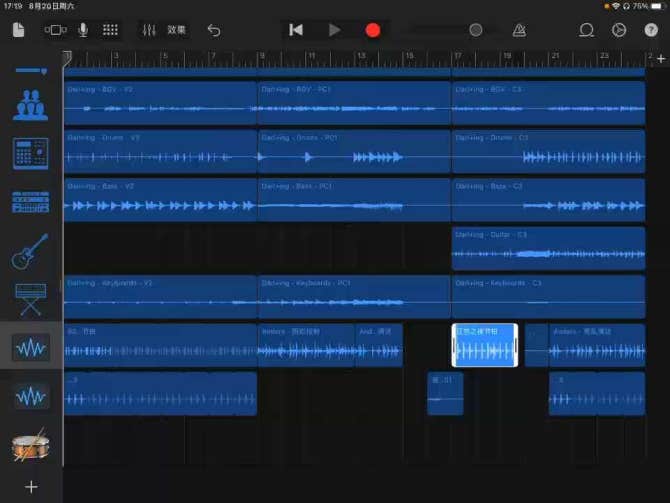The image size is (670, 503).
Task: Select the acoustic guitar track header
Action: pyautogui.click(x=30, y=250)
